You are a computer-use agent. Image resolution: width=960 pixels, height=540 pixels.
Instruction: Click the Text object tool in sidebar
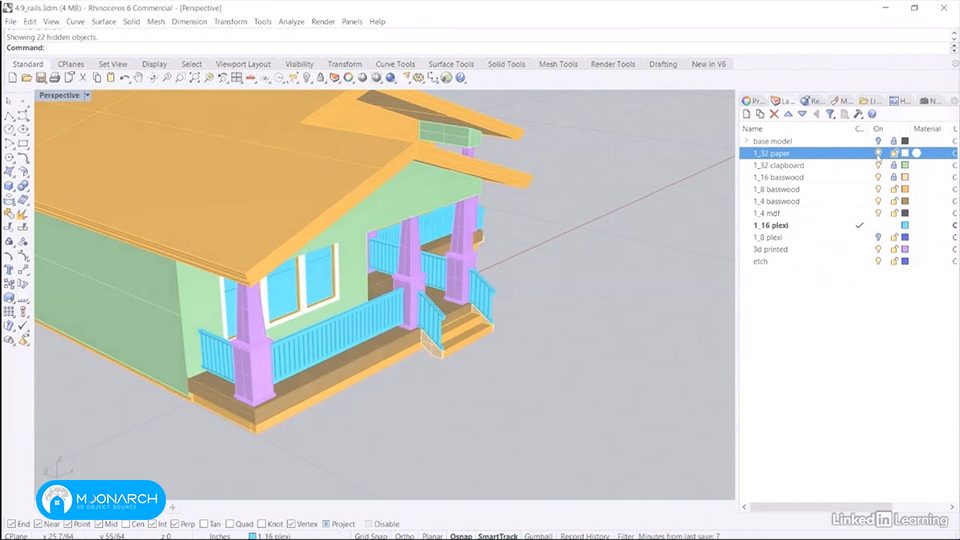coord(9,269)
